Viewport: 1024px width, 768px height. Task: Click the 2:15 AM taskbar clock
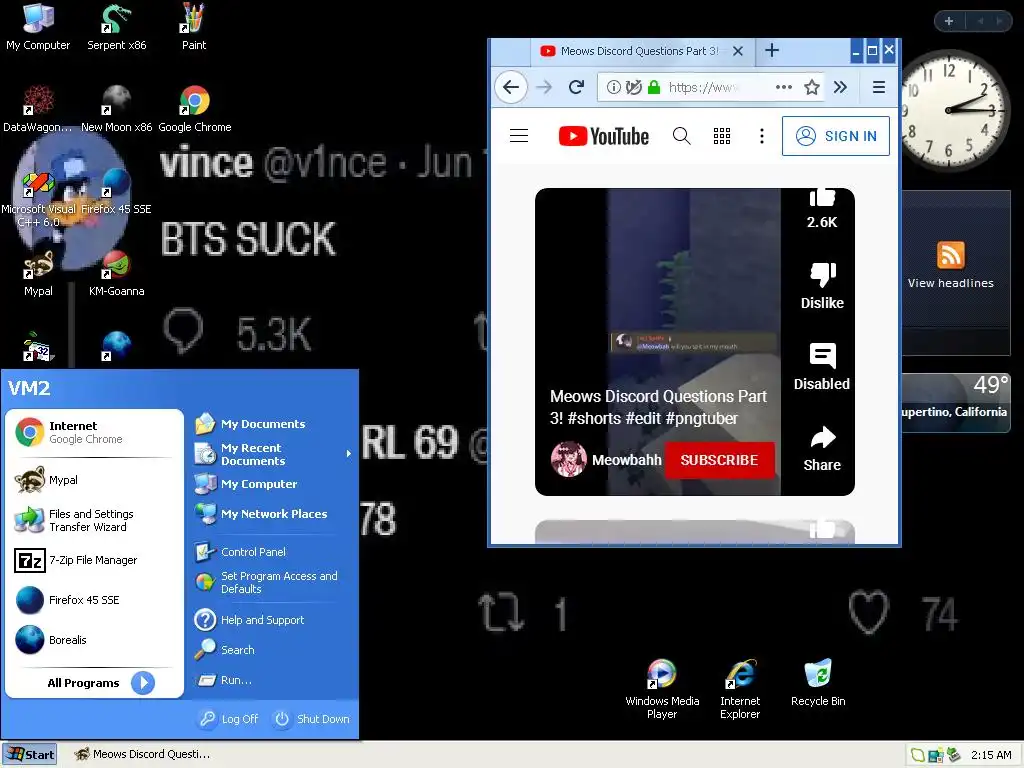click(991, 755)
